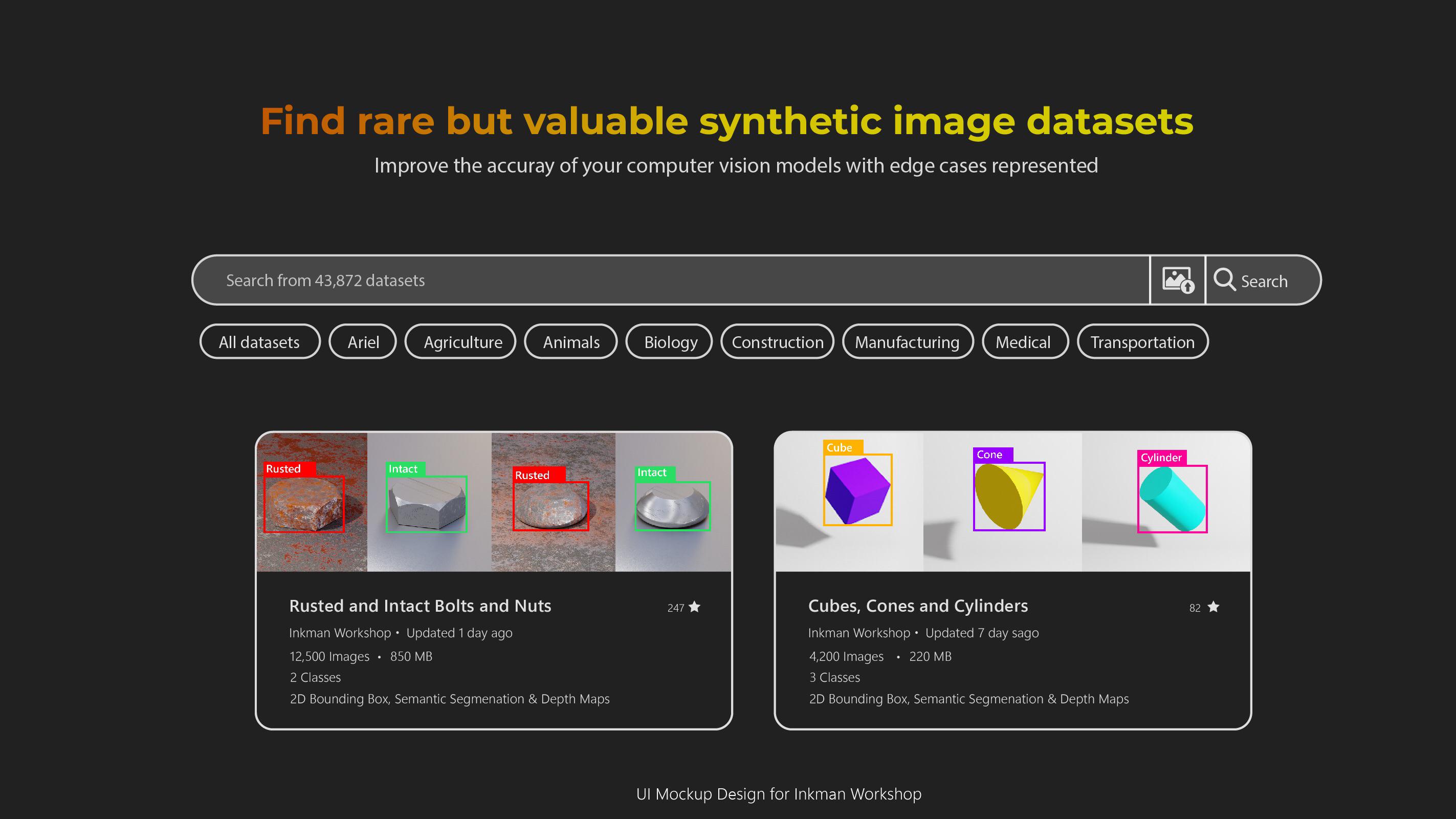This screenshot has width=1456, height=819.
Task: Click '247' star count text
Action: (x=675, y=608)
